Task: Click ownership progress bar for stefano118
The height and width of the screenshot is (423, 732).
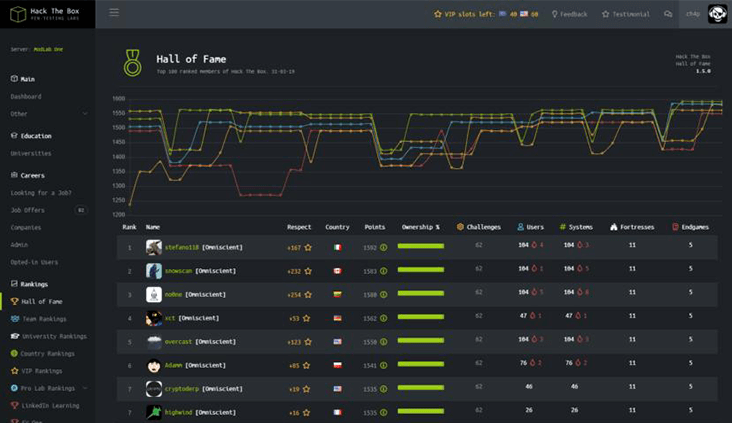Action: click(x=421, y=246)
